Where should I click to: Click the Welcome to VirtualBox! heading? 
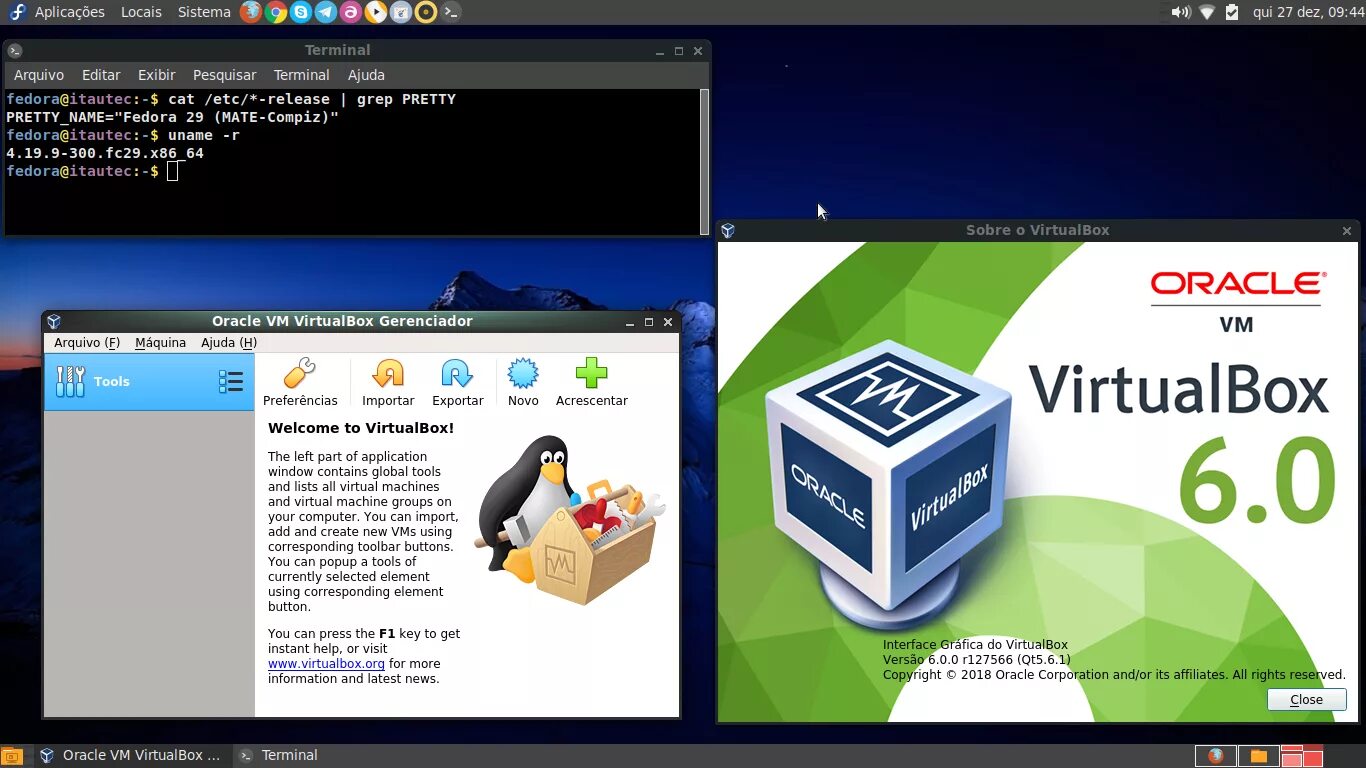pos(361,428)
